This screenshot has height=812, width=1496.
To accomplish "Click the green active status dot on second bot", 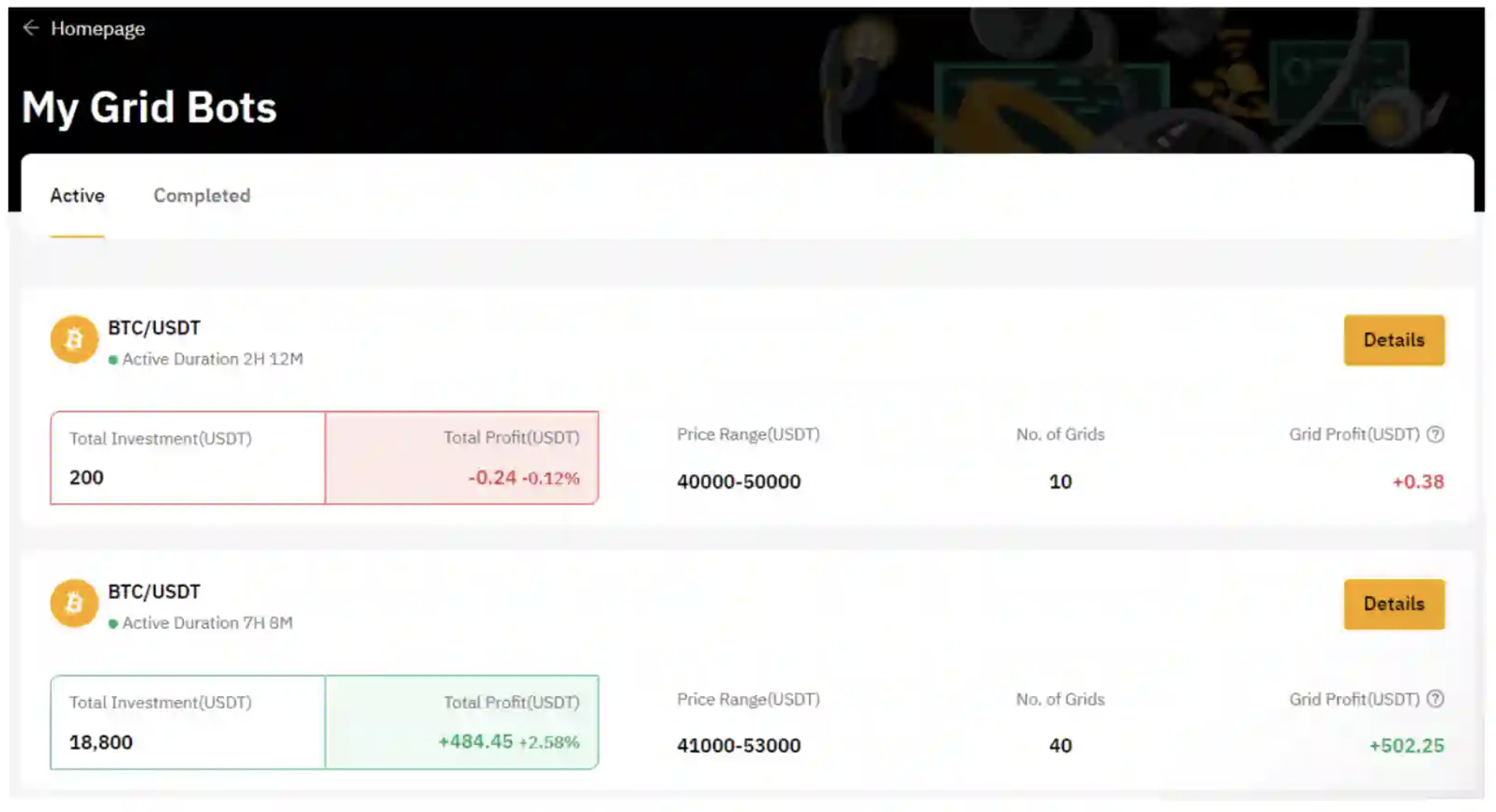I will (113, 623).
